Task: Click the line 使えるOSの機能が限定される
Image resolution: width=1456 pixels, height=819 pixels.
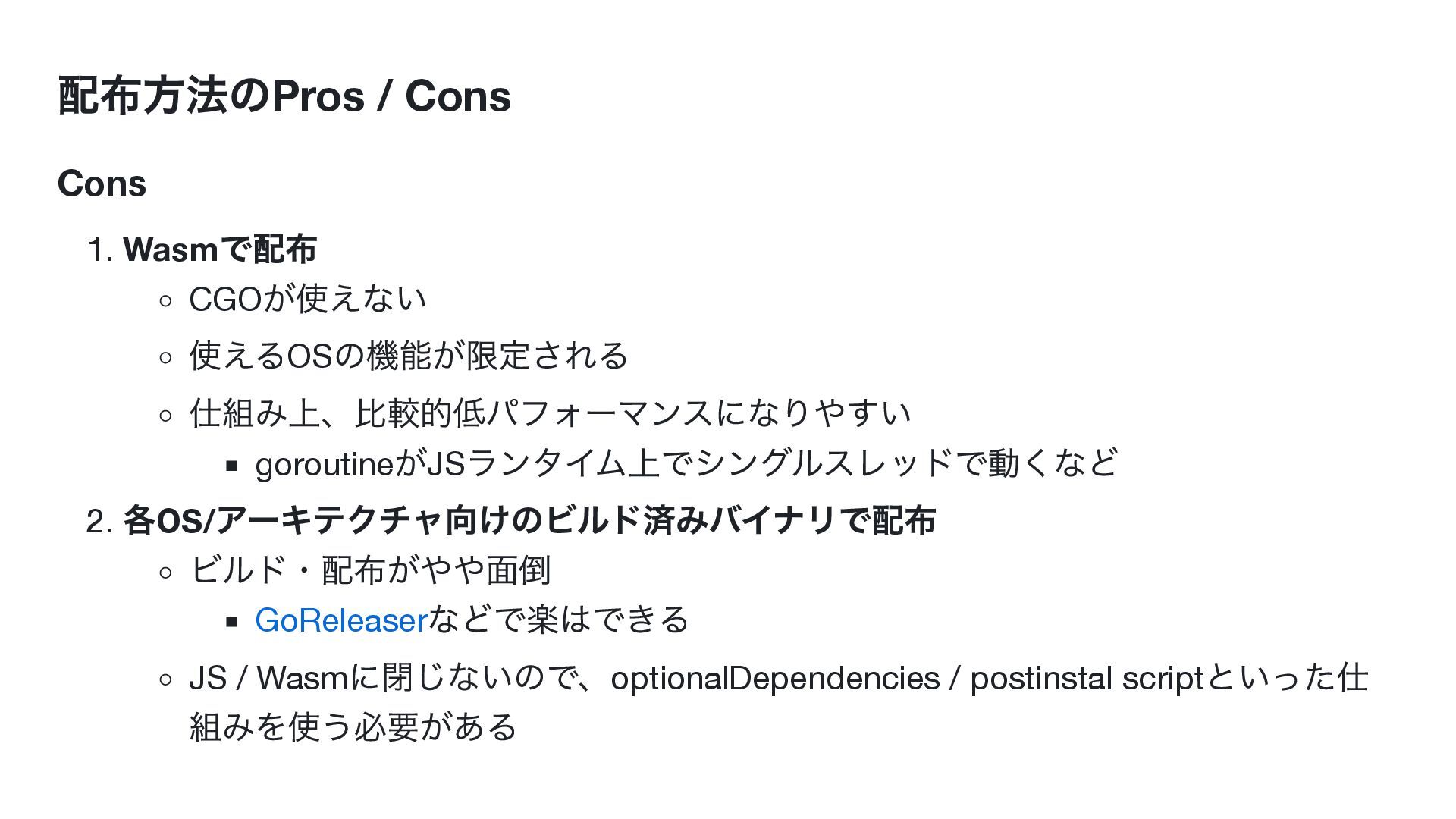Action: 409,355
